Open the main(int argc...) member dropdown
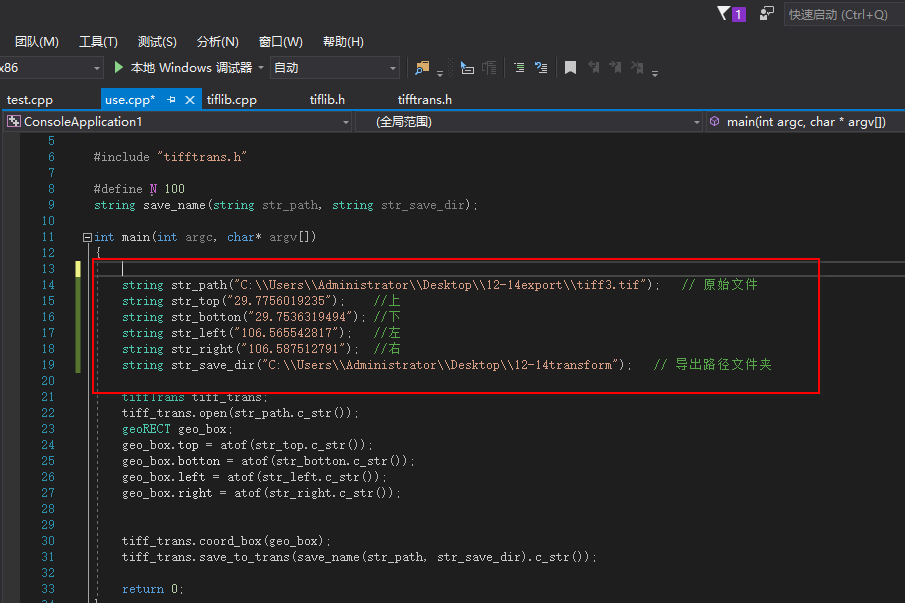Viewport: 905px width, 603px height. click(x=806, y=122)
